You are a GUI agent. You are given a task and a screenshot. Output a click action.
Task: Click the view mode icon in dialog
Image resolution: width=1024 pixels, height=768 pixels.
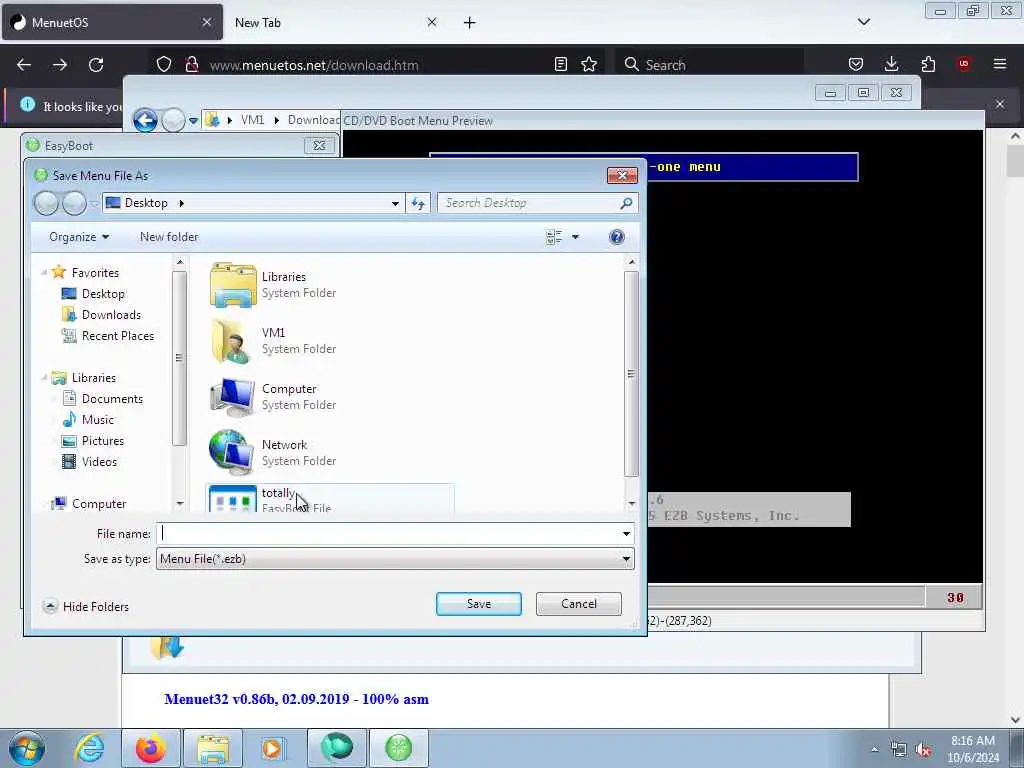pyautogui.click(x=554, y=237)
